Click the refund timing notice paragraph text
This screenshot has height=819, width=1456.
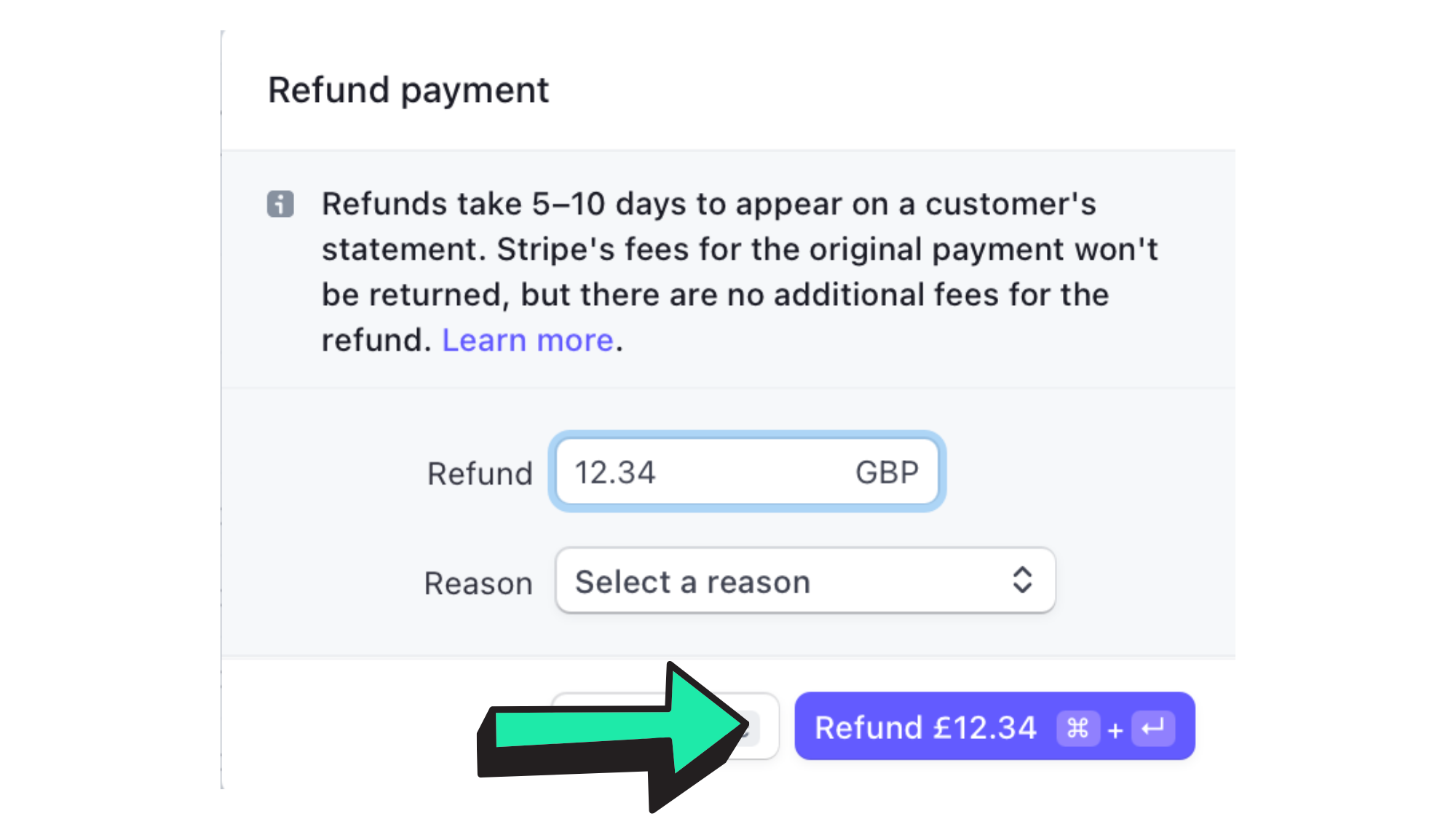coord(708,205)
